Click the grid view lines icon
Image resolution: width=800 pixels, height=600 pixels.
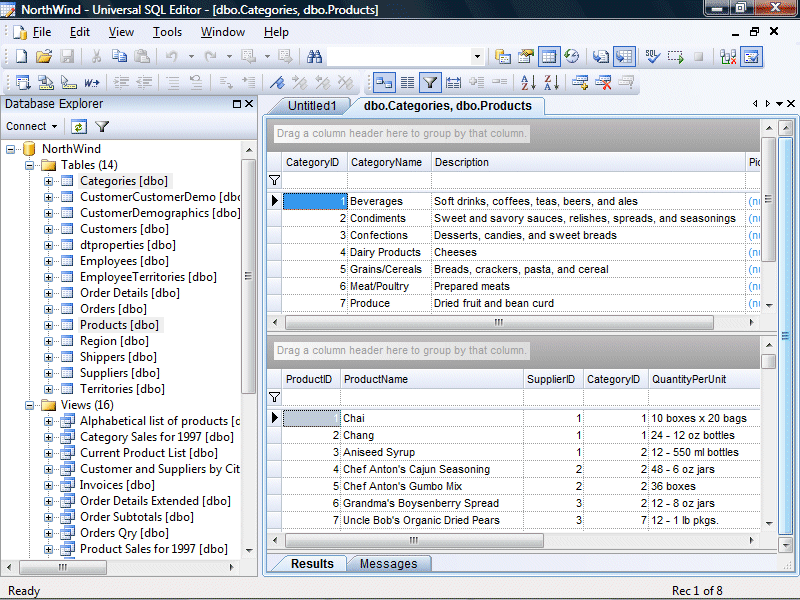click(x=407, y=82)
